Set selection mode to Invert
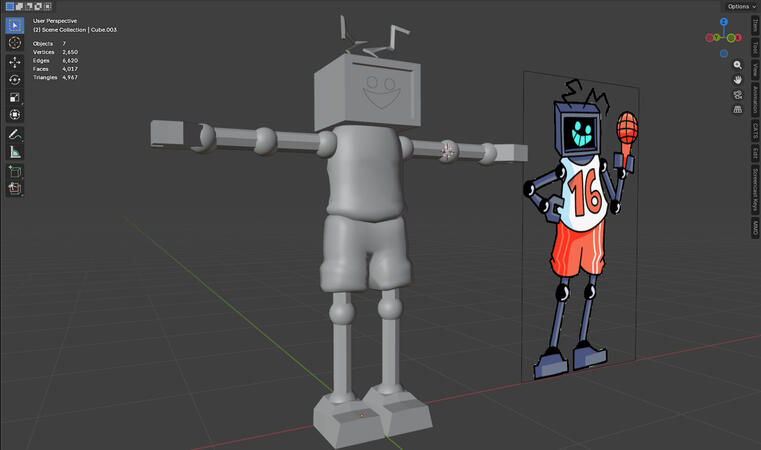Screen dimensions: 761x450 tap(38, 6)
